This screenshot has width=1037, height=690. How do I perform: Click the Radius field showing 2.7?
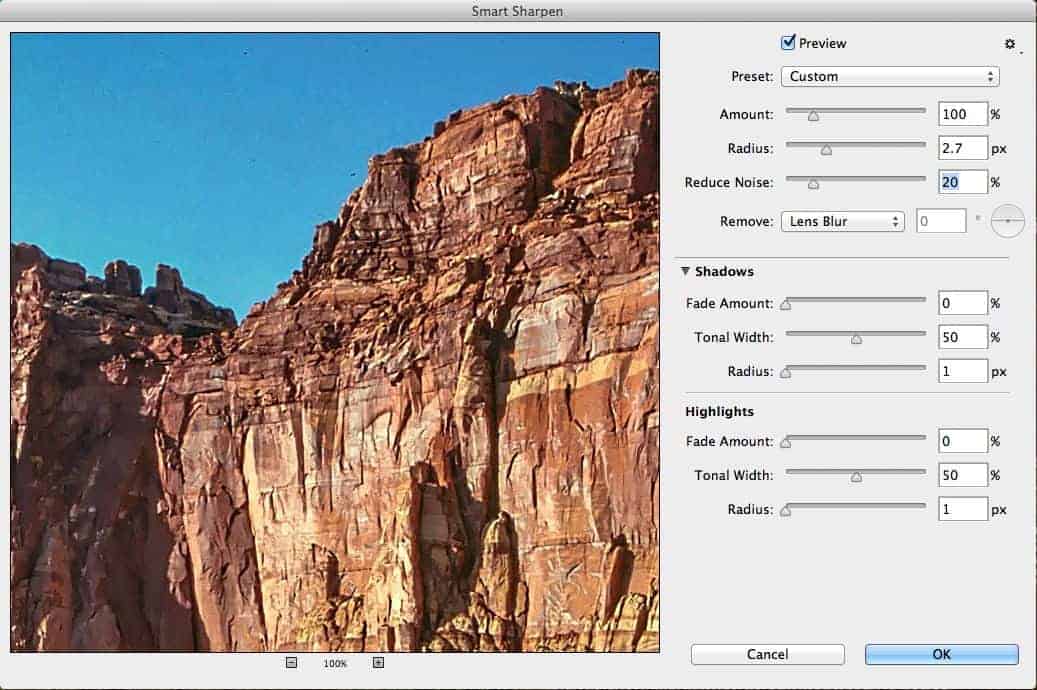(x=962, y=148)
